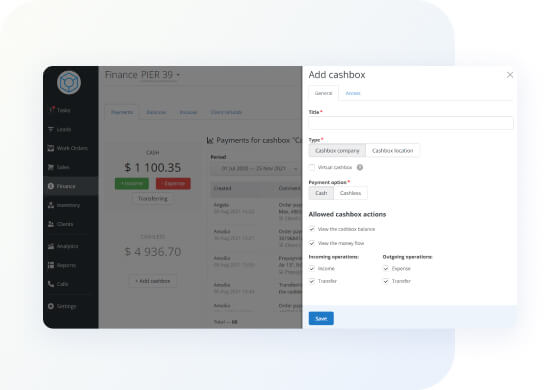
Task: Close the Add cashbox panel
Action: [x=510, y=75]
